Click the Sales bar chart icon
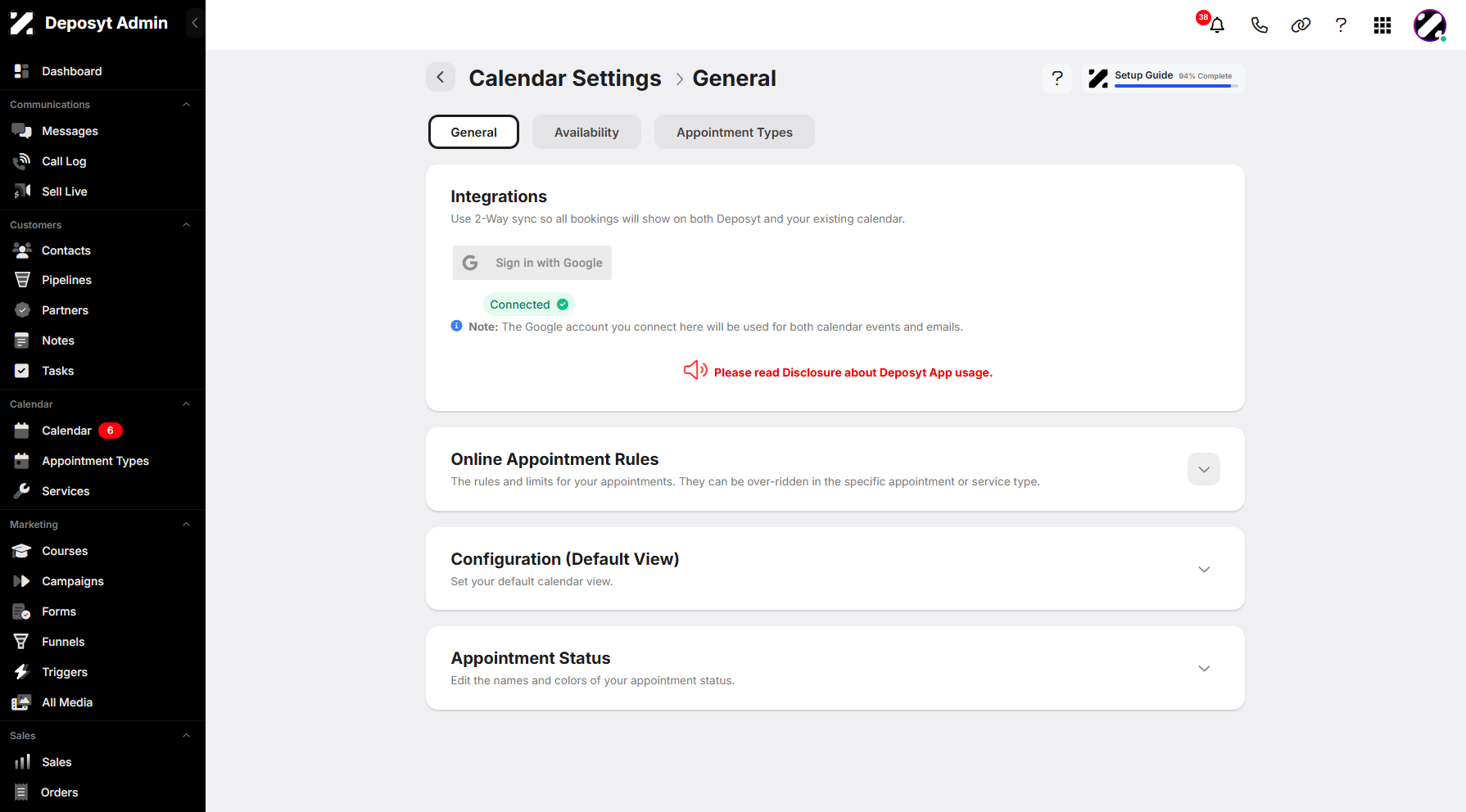Viewport: 1466px width, 812px height. (x=22, y=762)
